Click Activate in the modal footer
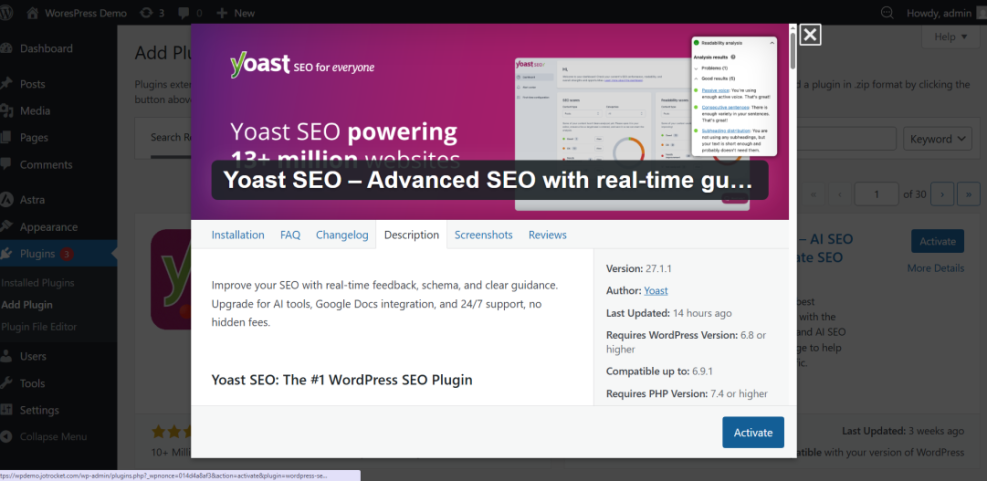The image size is (987, 481). tap(753, 432)
